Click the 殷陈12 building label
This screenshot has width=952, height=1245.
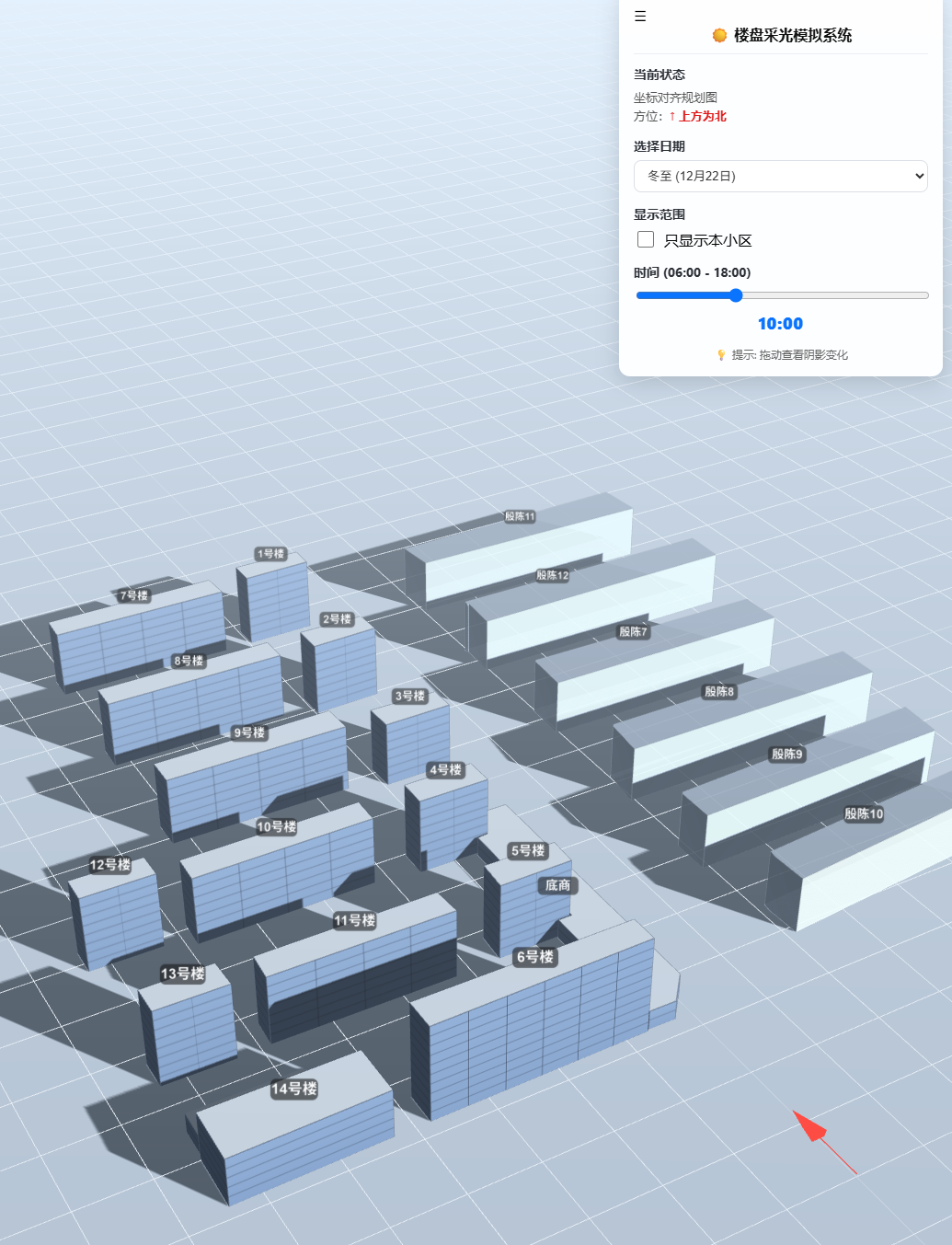[x=553, y=575]
